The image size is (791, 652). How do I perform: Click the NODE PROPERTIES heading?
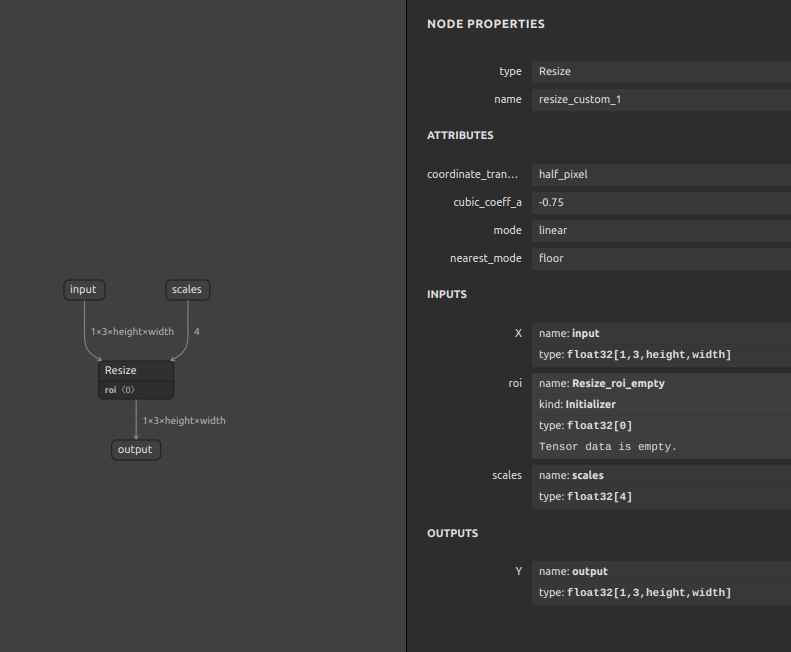pos(486,24)
